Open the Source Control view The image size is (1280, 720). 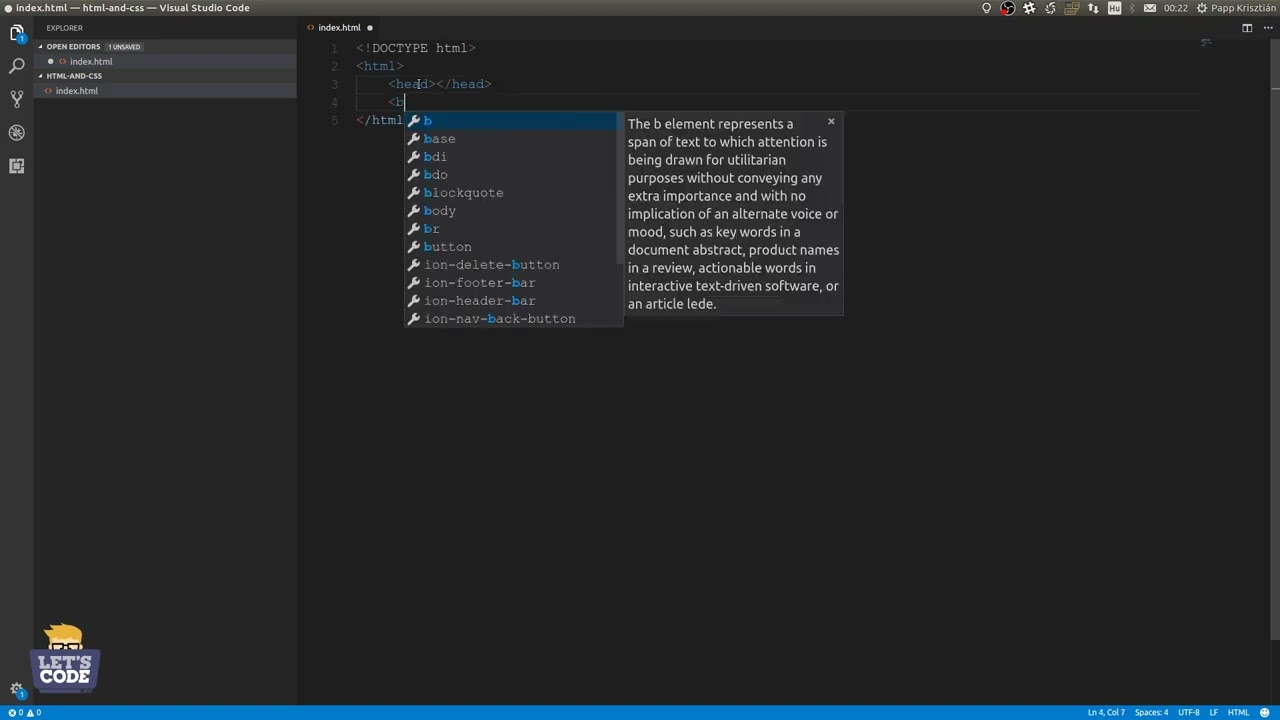tap(17, 99)
